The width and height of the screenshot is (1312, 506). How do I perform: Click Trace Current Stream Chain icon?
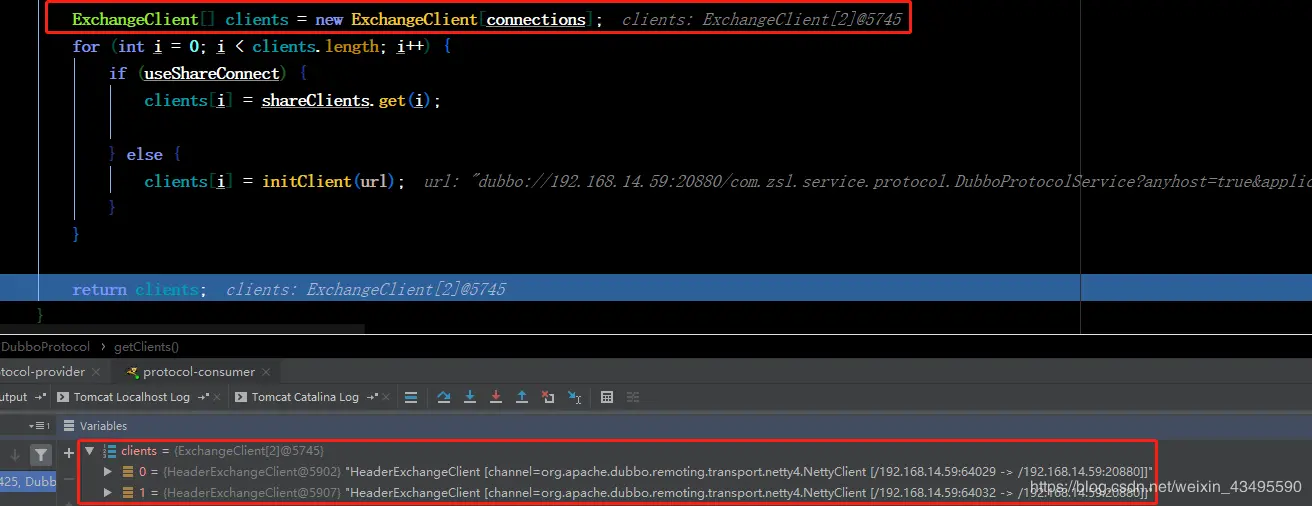click(632, 397)
